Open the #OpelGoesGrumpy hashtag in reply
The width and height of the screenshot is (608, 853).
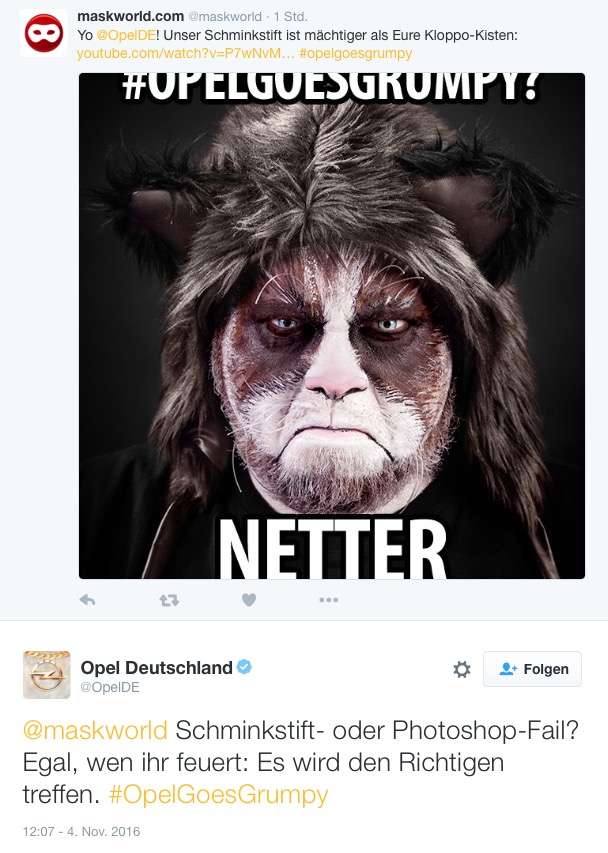tap(219, 794)
